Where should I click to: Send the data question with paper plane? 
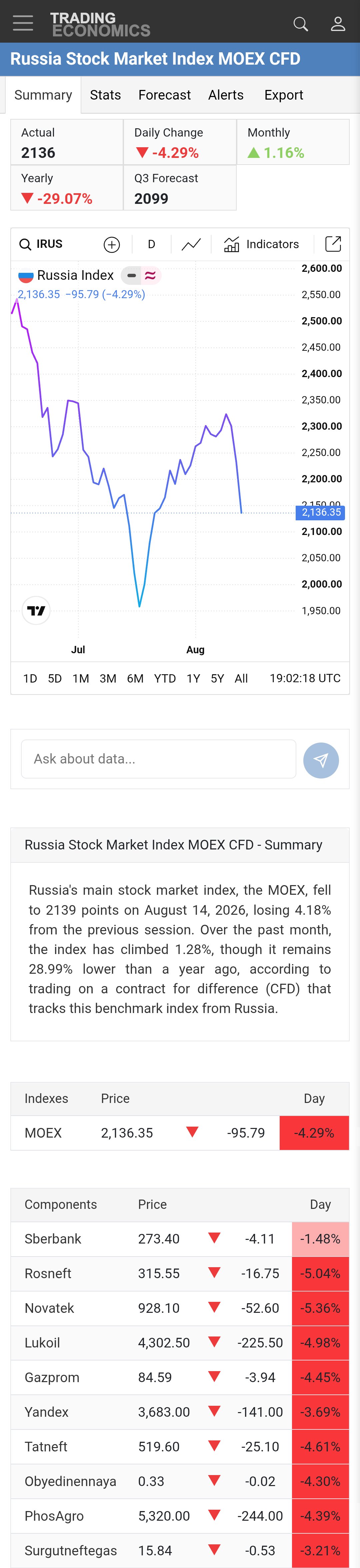click(x=321, y=760)
